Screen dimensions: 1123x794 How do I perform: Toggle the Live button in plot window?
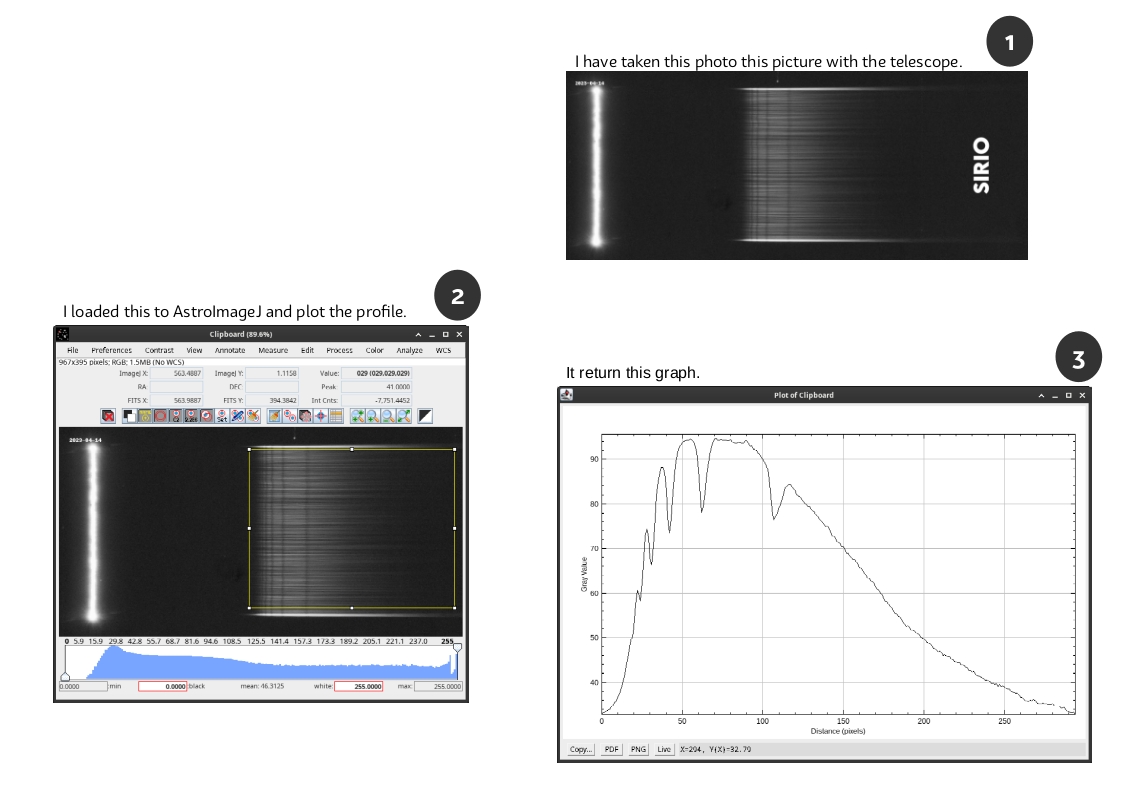pos(664,749)
